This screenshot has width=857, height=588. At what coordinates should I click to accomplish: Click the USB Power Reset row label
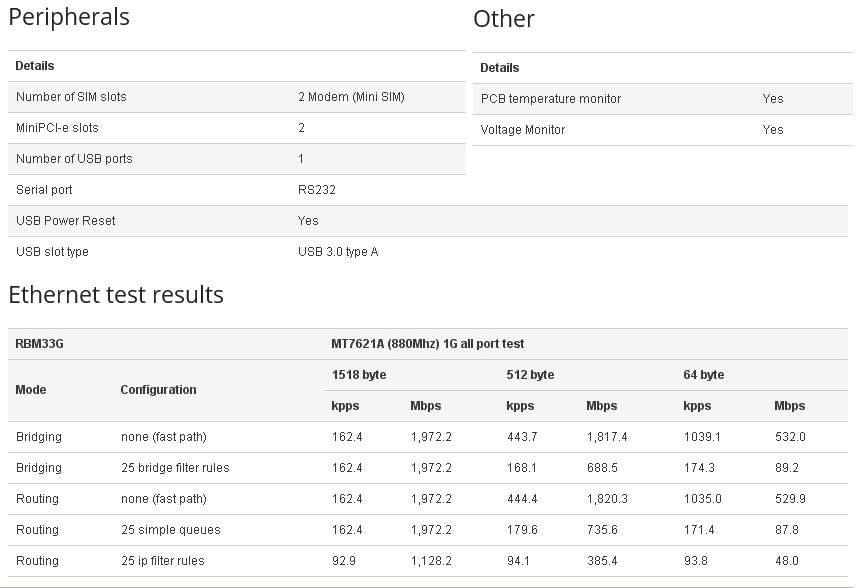[66, 221]
